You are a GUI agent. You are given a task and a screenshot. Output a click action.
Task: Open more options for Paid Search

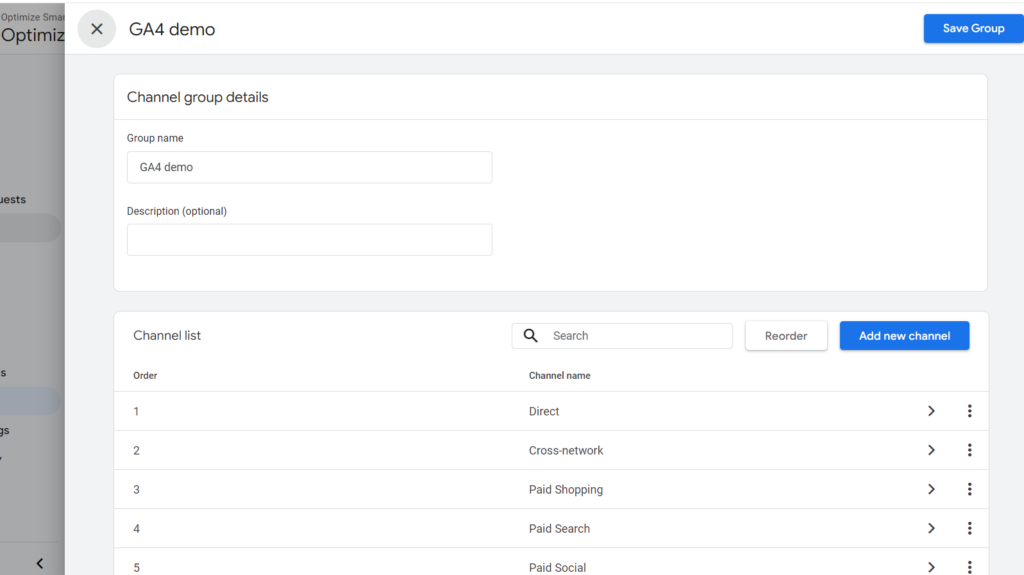[970, 528]
